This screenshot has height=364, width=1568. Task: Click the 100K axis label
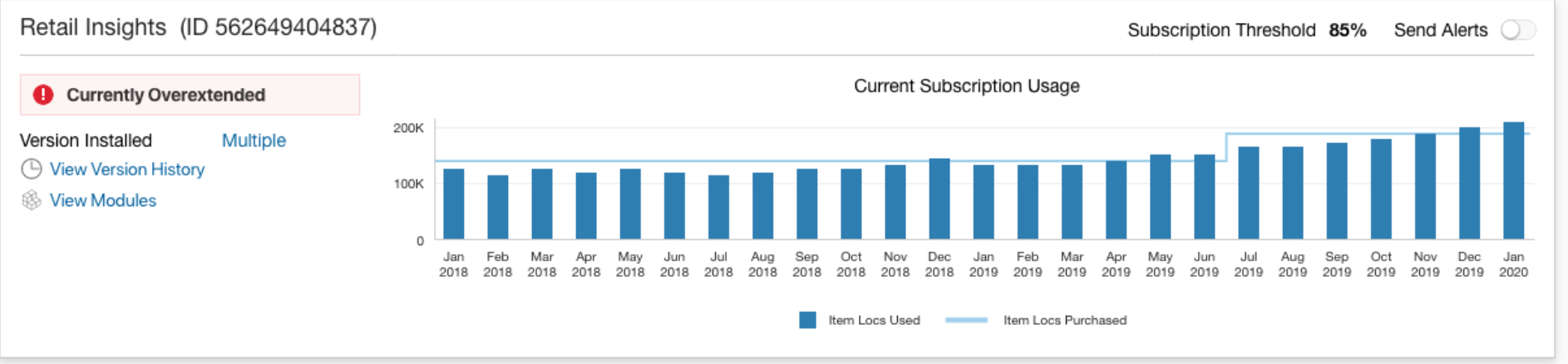tap(408, 184)
